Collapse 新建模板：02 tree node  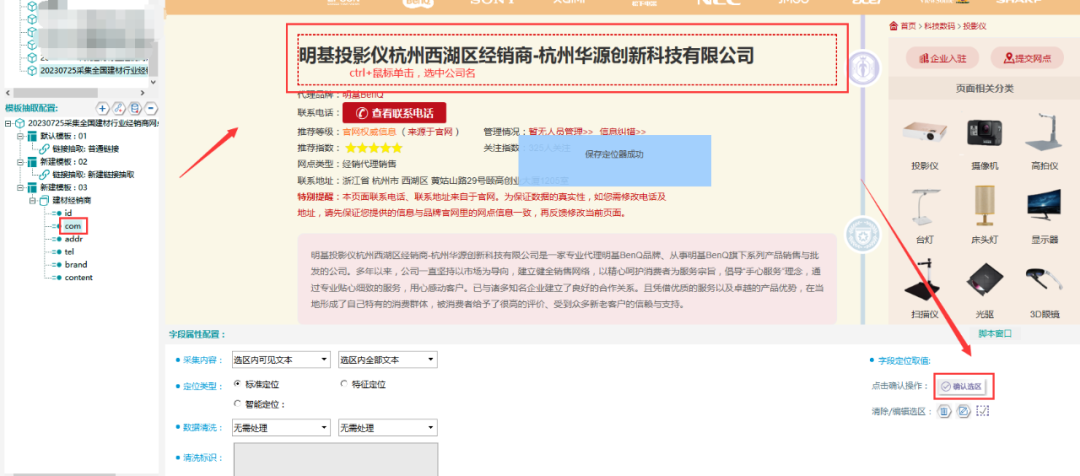click(21, 162)
